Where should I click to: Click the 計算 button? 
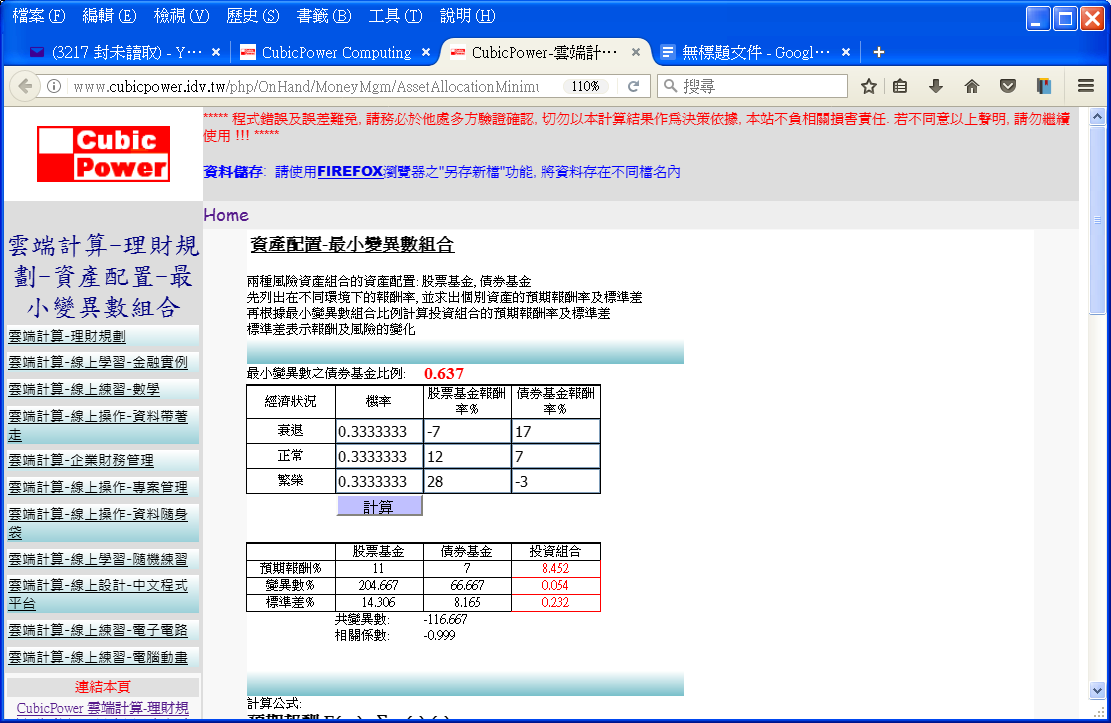(379, 506)
